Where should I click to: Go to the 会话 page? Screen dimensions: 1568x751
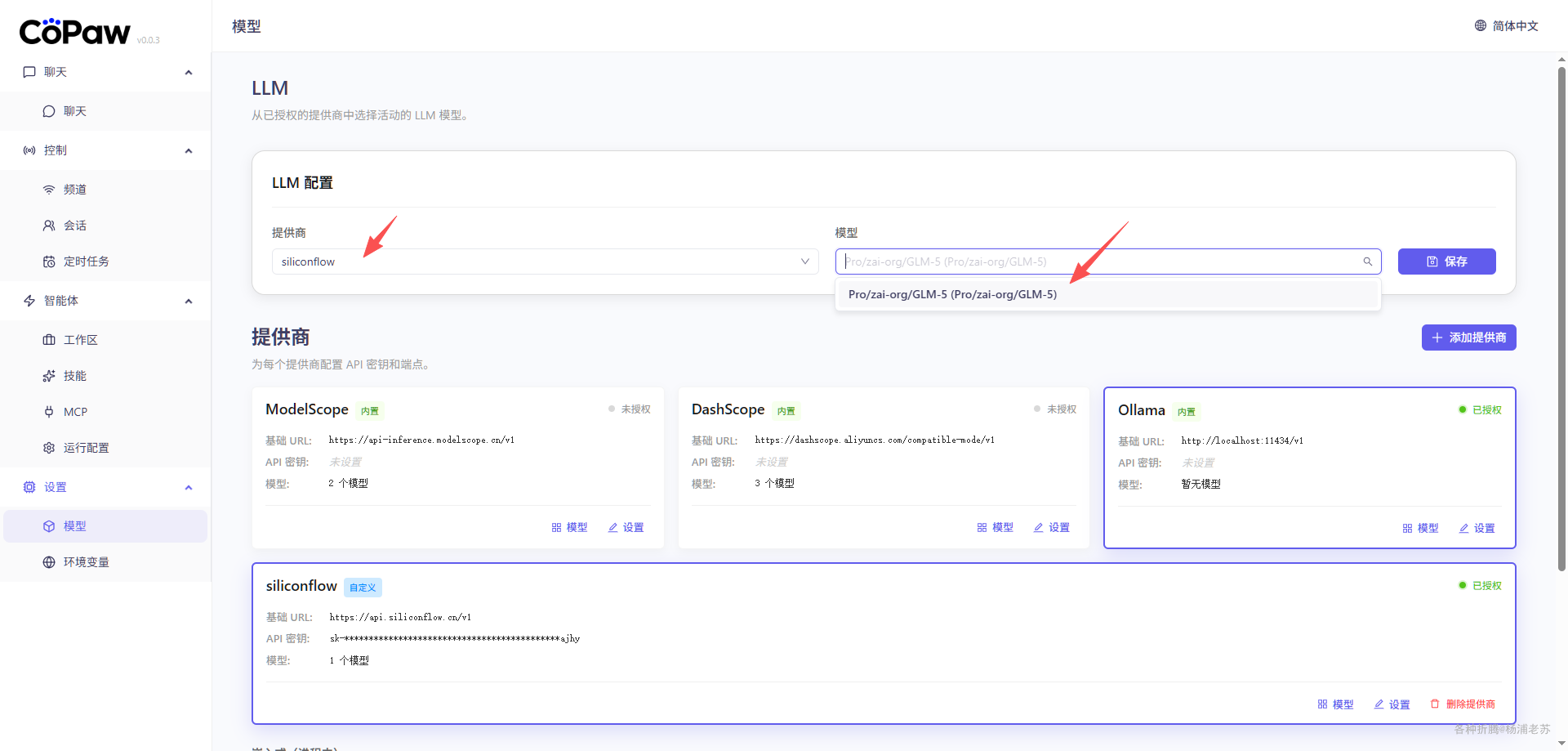click(105, 226)
